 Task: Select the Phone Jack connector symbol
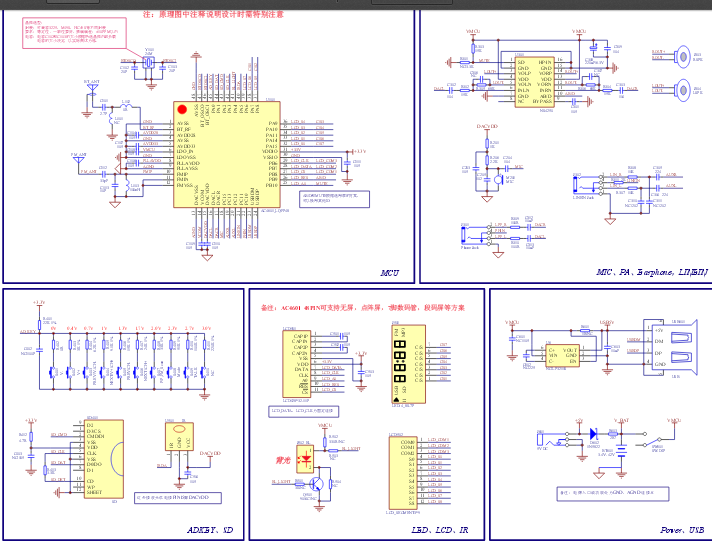point(477,235)
